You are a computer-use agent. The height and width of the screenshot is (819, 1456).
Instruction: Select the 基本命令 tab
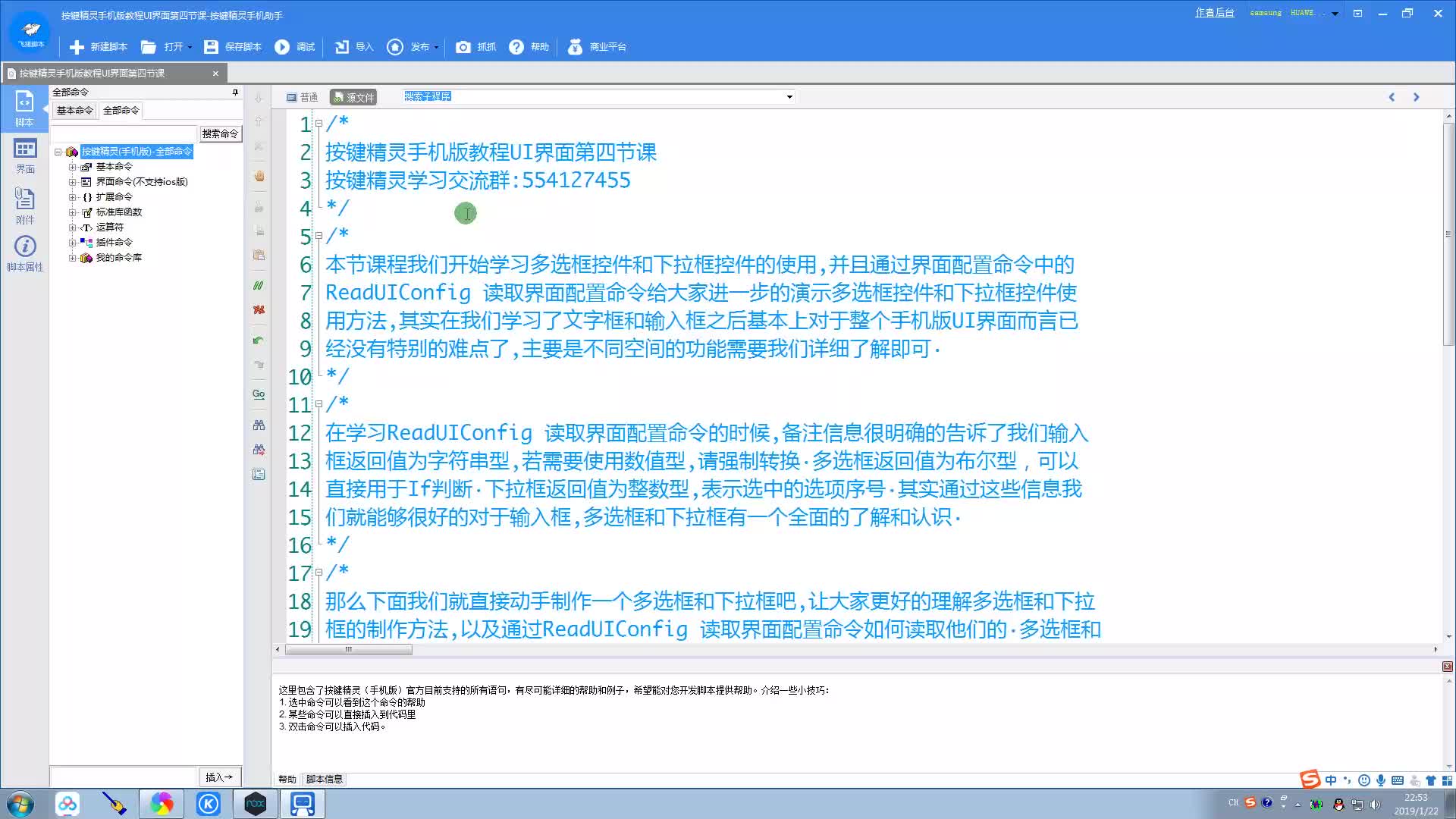tap(74, 111)
